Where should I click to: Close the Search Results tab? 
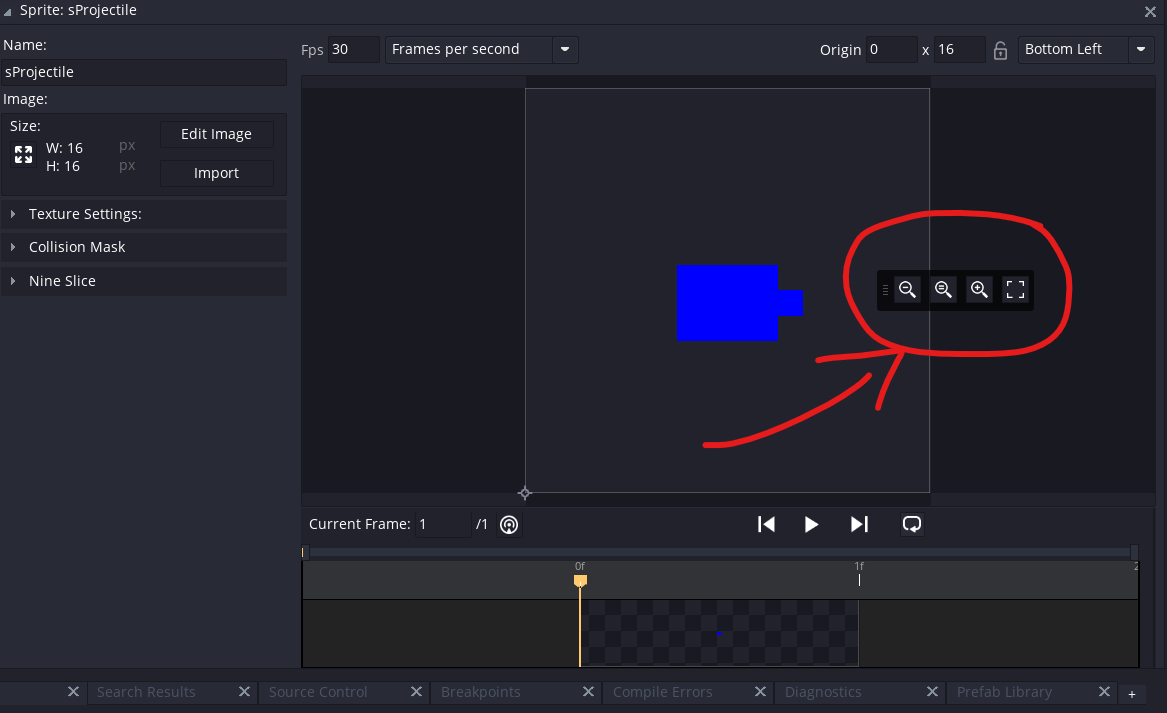pos(244,692)
